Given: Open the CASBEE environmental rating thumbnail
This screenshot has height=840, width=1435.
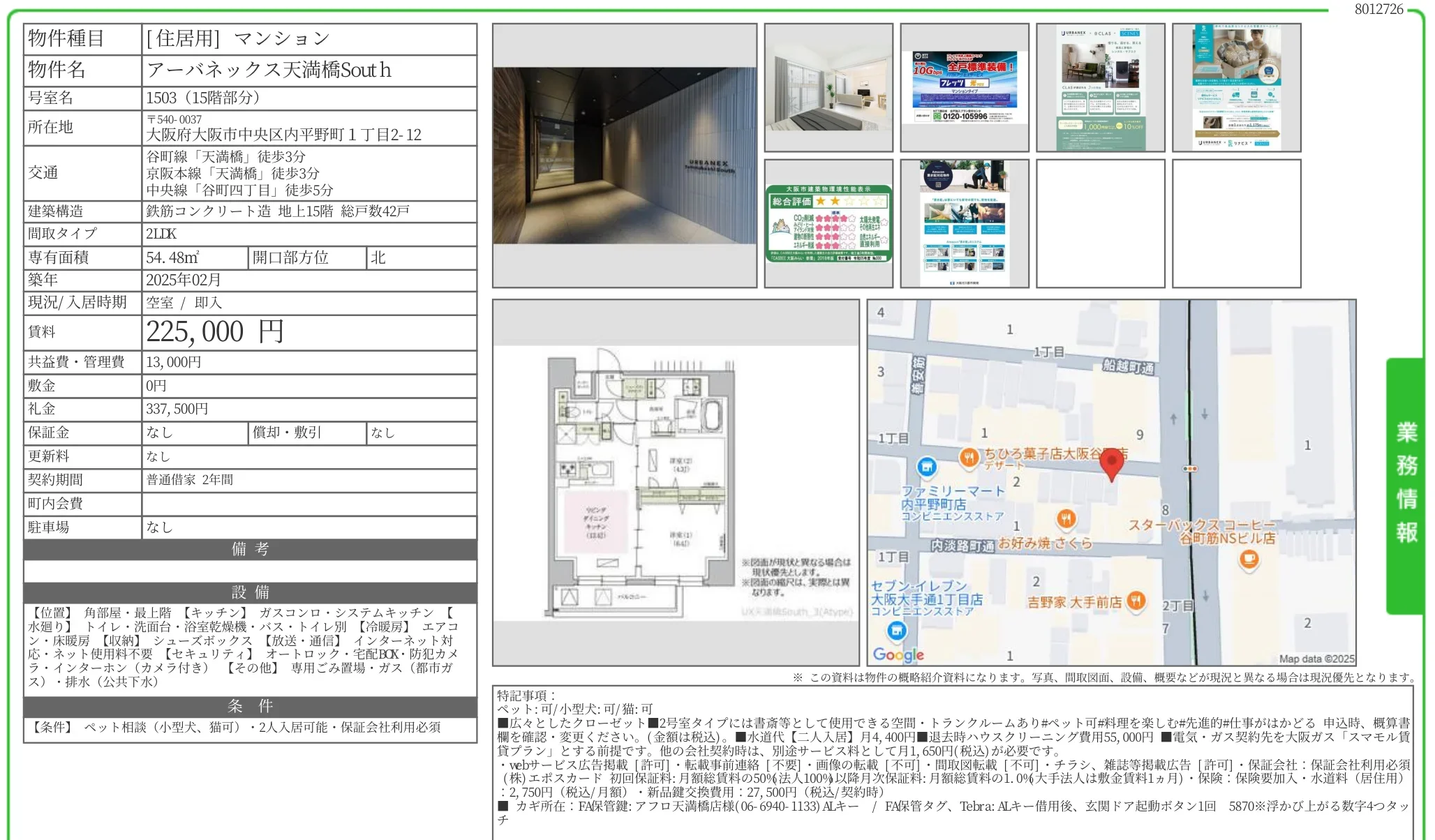Looking at the screenshot, I should tap(828, 223).
